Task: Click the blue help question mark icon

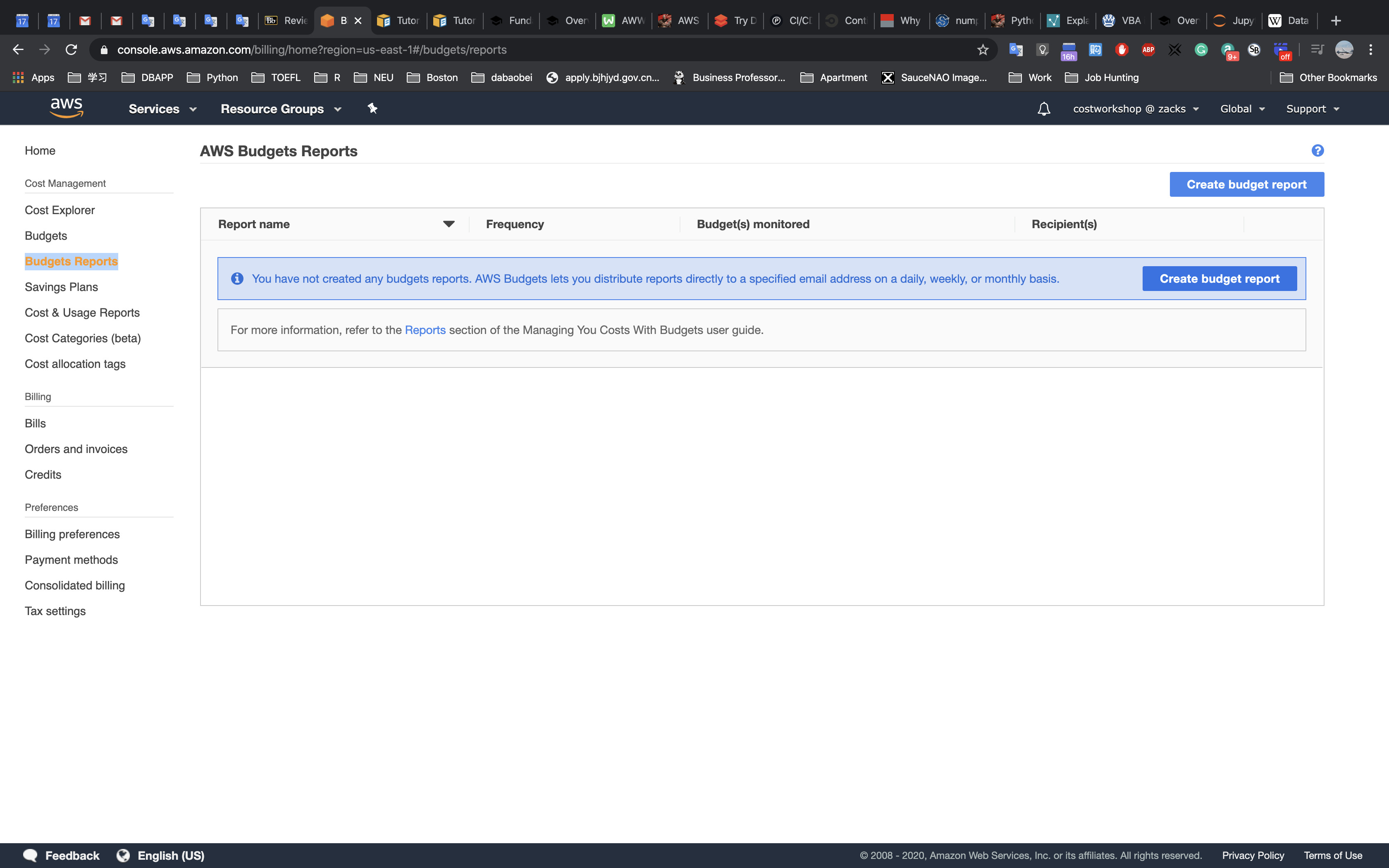Action: pos(1317,150)
